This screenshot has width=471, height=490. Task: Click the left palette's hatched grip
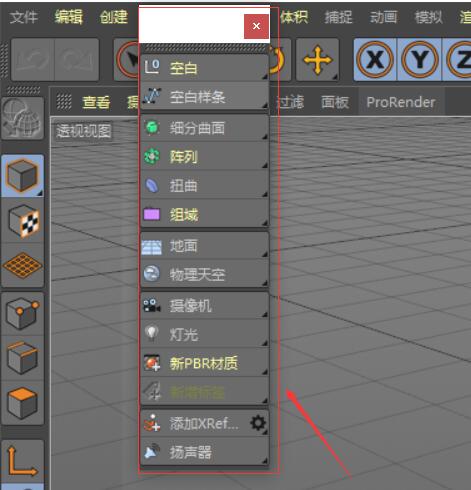[23, 90]
